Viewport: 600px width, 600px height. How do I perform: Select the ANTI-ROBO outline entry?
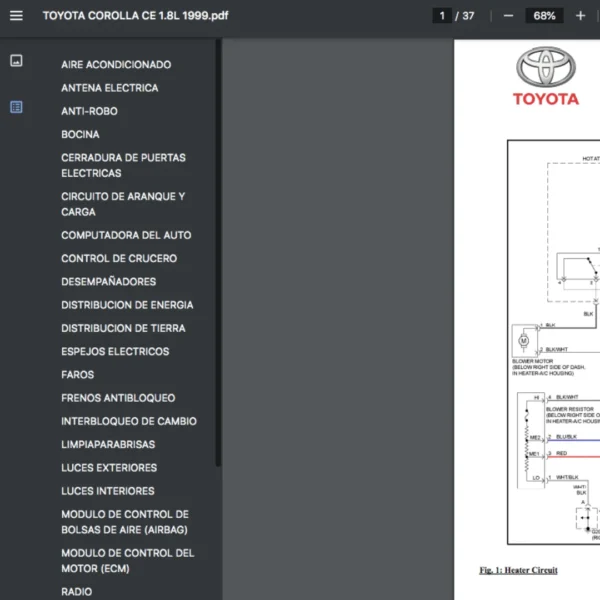(x=89, y=111)
